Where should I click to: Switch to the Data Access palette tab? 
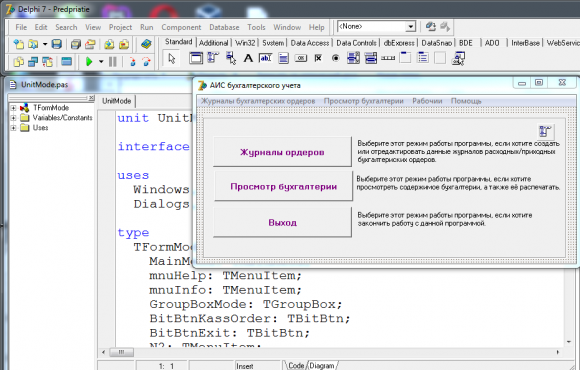pos(310,43)
